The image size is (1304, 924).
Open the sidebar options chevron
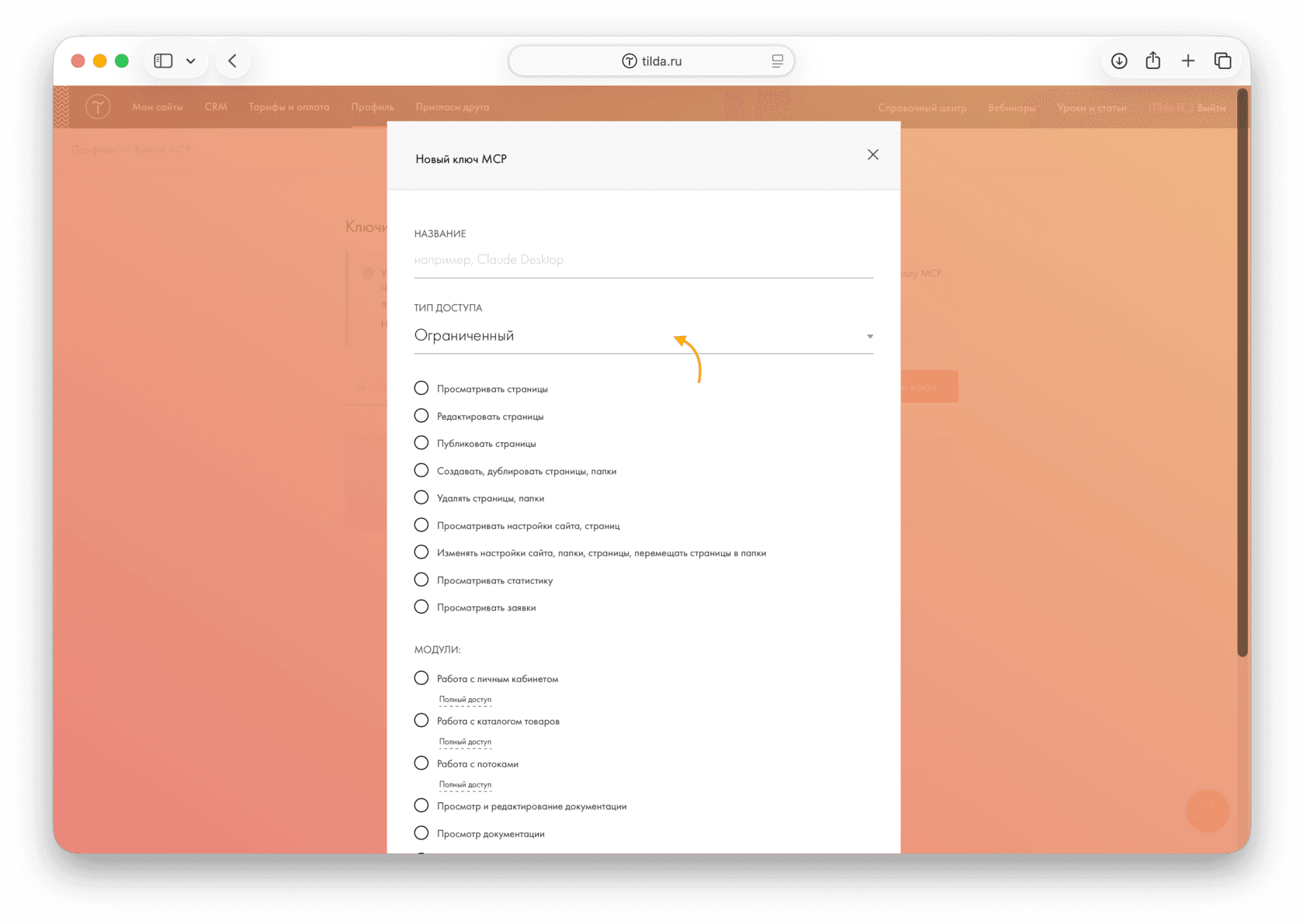pyautogui.click(x=191, y=61)
